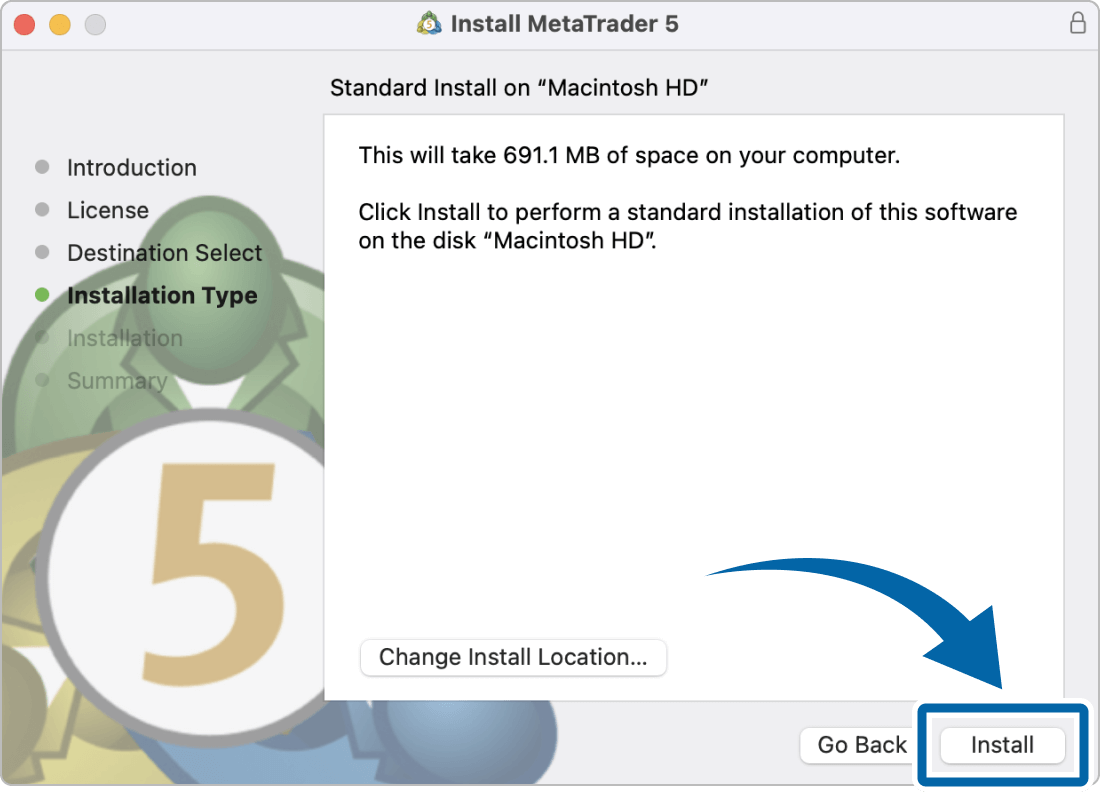Select the Installation Type step

pyautogui.click(x=162, y=295)
